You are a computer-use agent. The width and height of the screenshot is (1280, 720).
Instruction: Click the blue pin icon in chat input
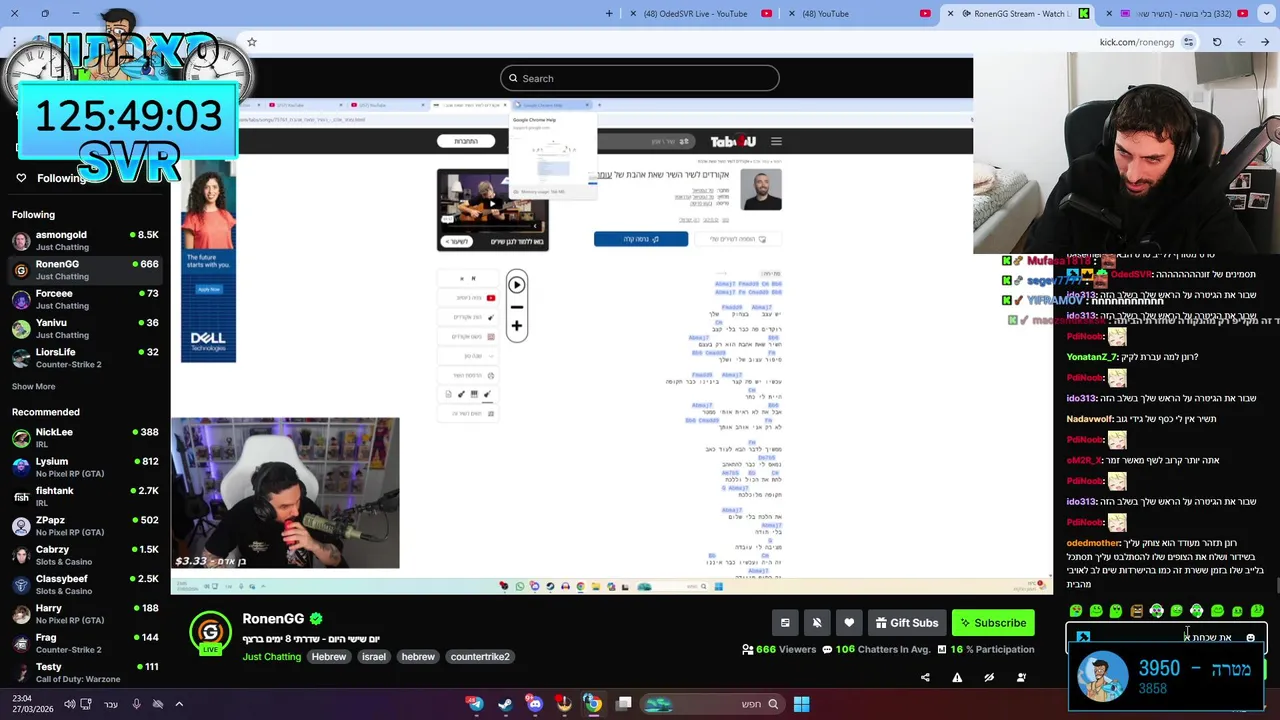(x=1083, y=637)
